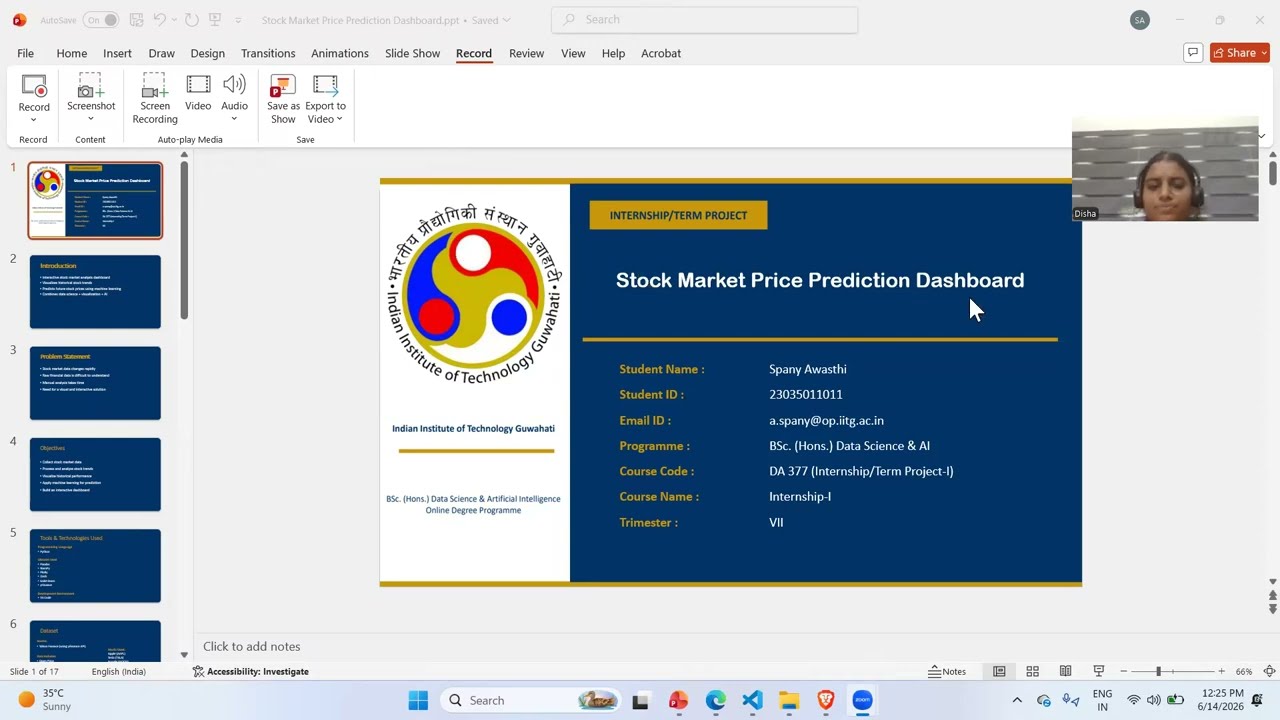This screenshot has width=1280, height=720.
Task: Switch to the Transitions tab
Action: point(268,53)
